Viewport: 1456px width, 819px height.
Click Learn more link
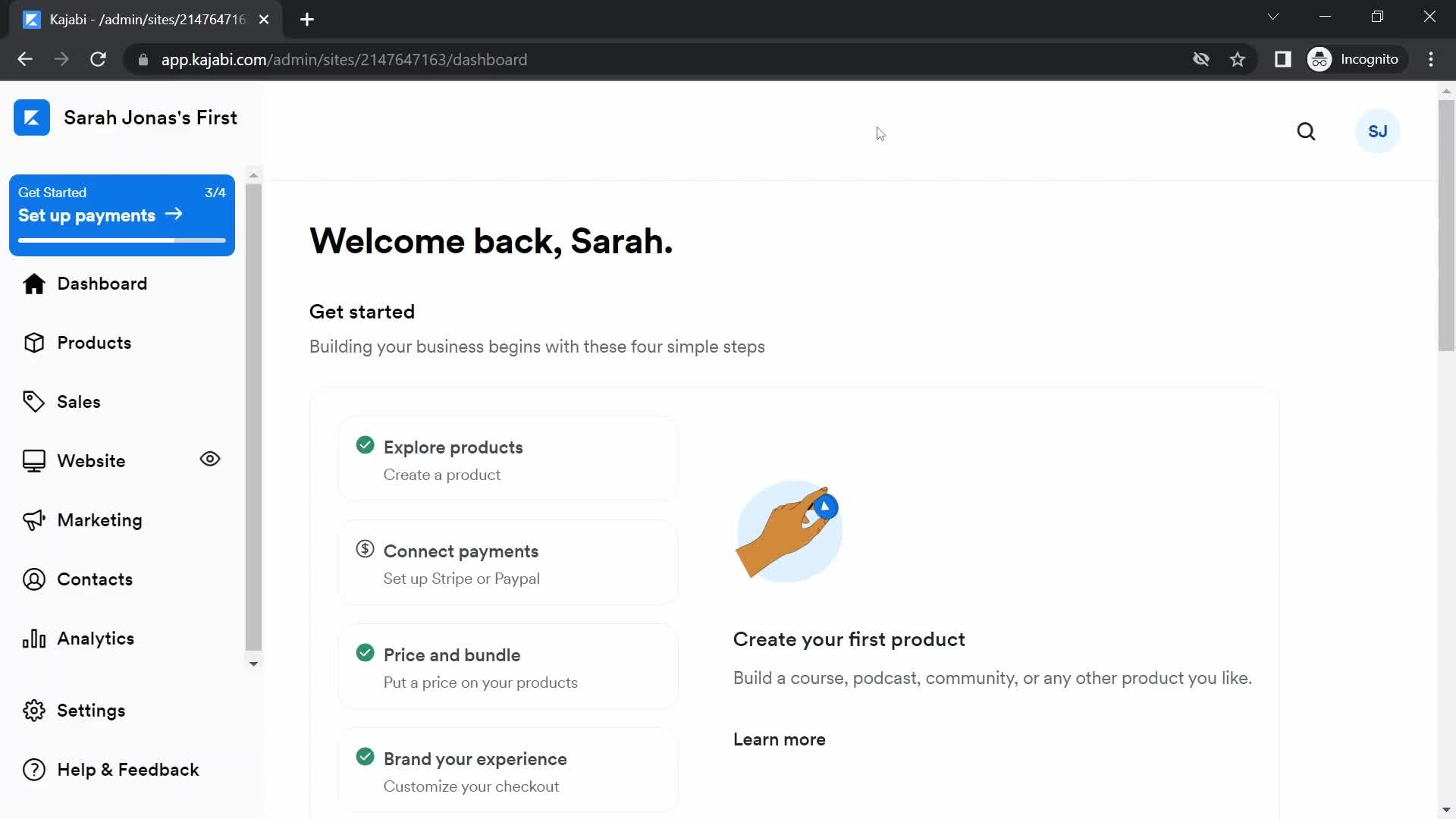coord(779,738)
